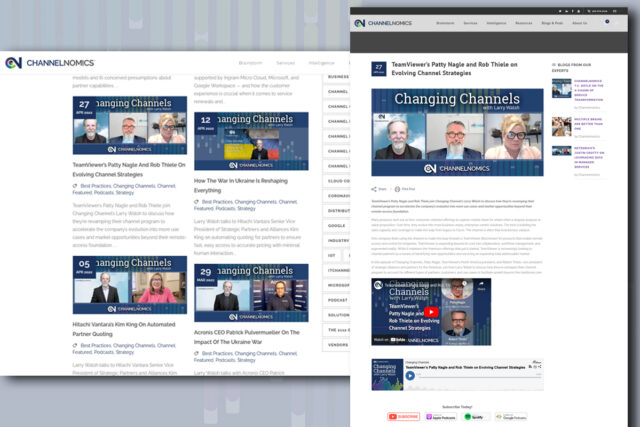Open the Best Practices tag under the TeamViewer post

pyautogui.click(x=96, y=186)
